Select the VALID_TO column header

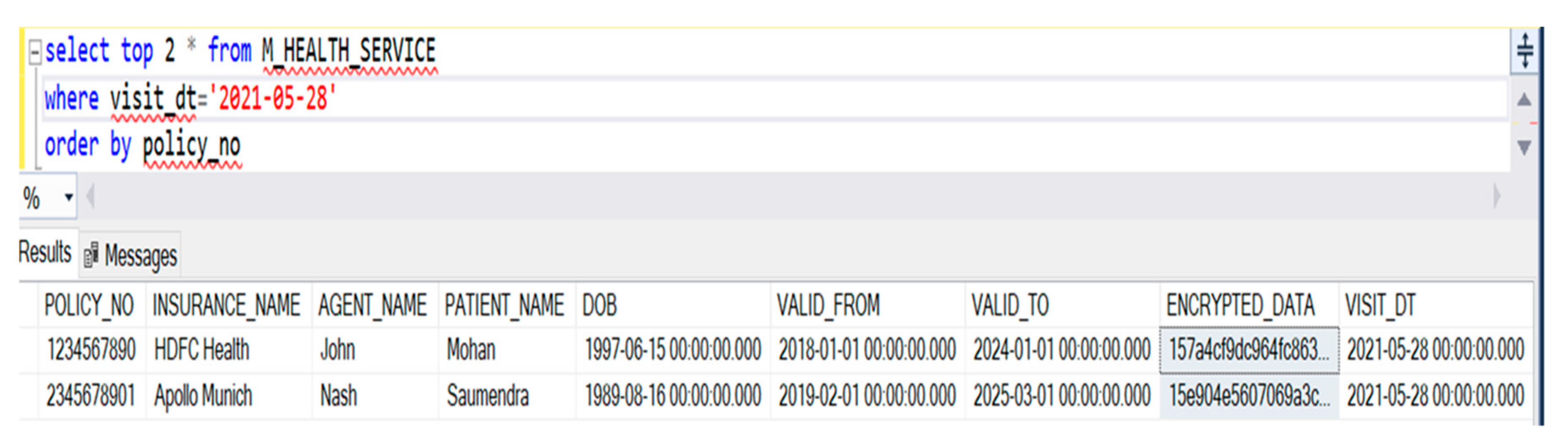(x=1062, y=304)
